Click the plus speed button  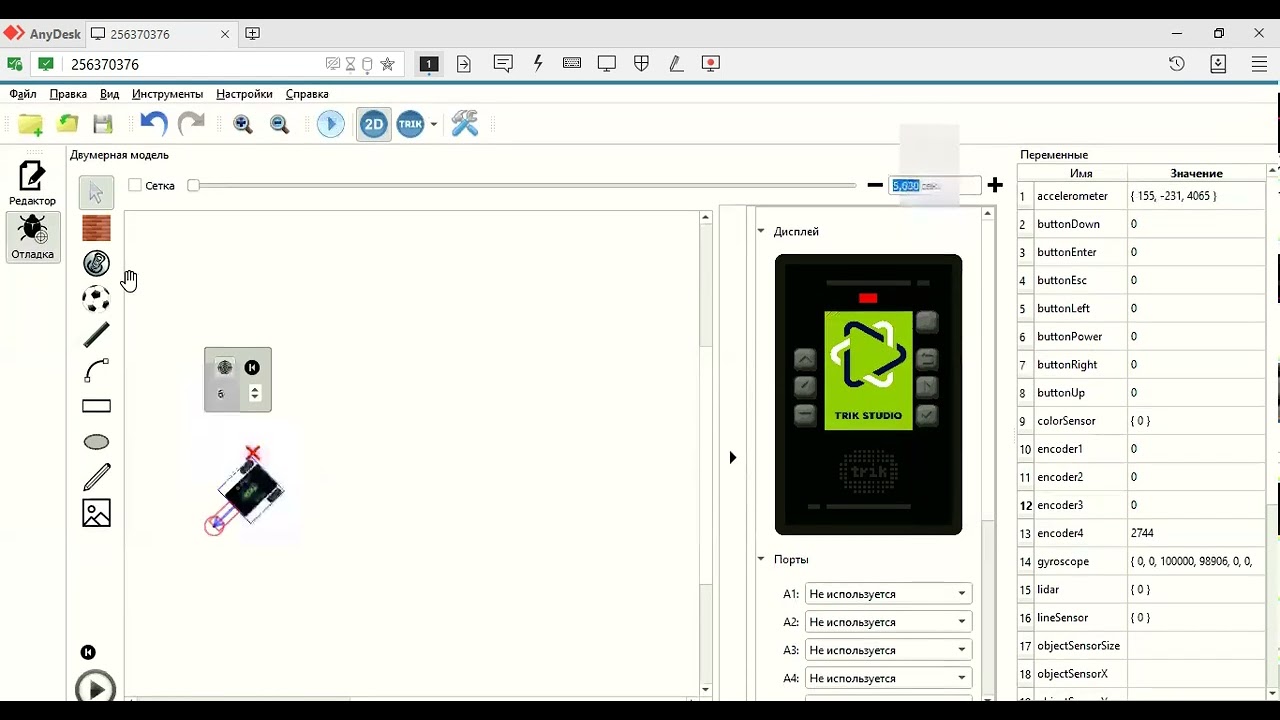pos(995,185)
